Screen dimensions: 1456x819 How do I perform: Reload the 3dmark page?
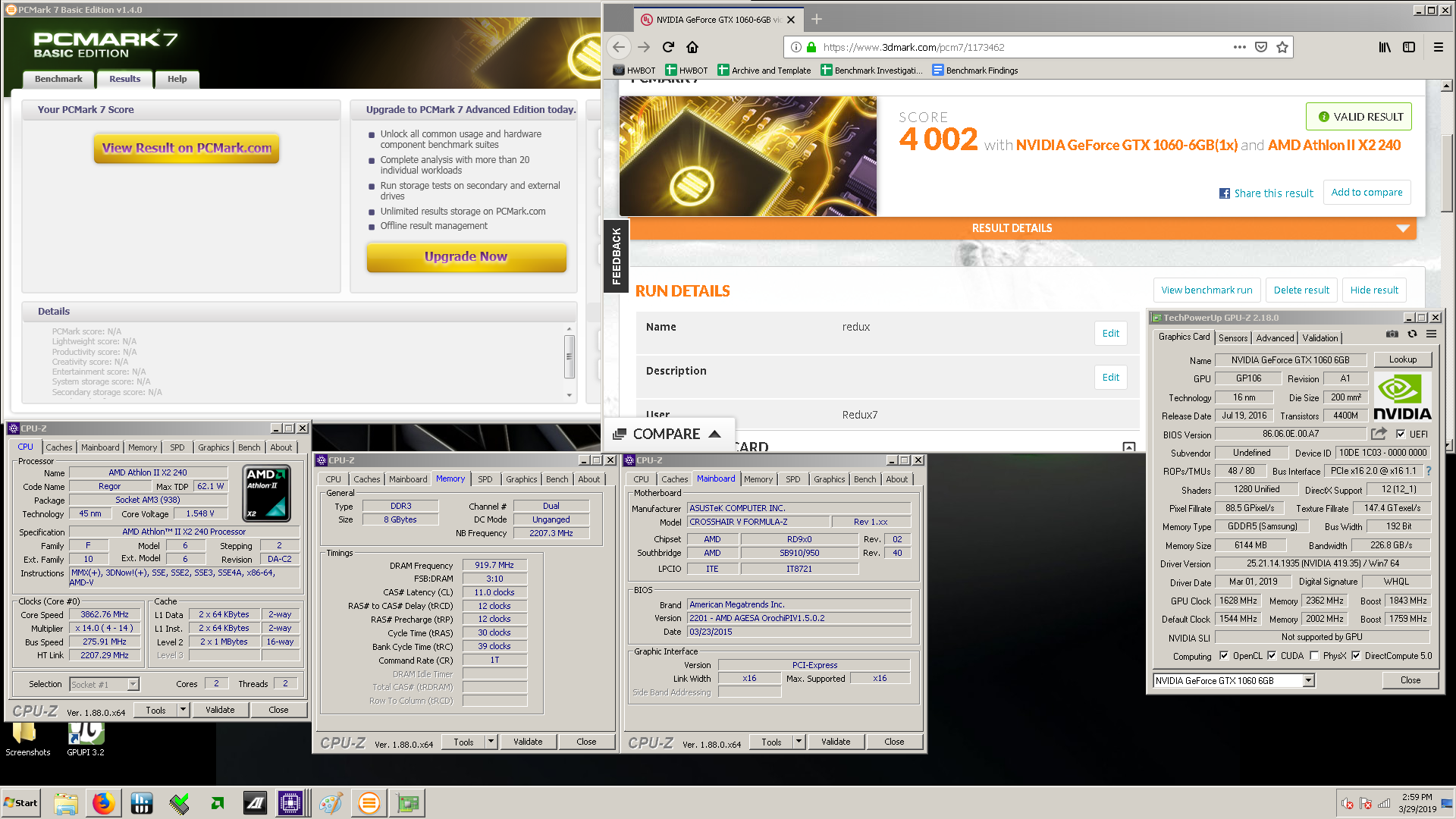pos(668,47)
